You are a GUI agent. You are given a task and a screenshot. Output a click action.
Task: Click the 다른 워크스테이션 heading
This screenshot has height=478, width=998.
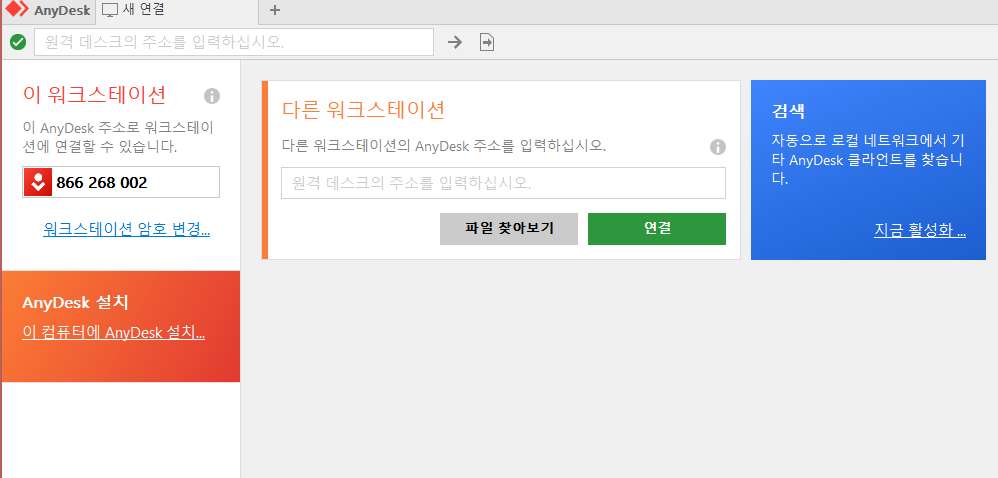[363, 110]
